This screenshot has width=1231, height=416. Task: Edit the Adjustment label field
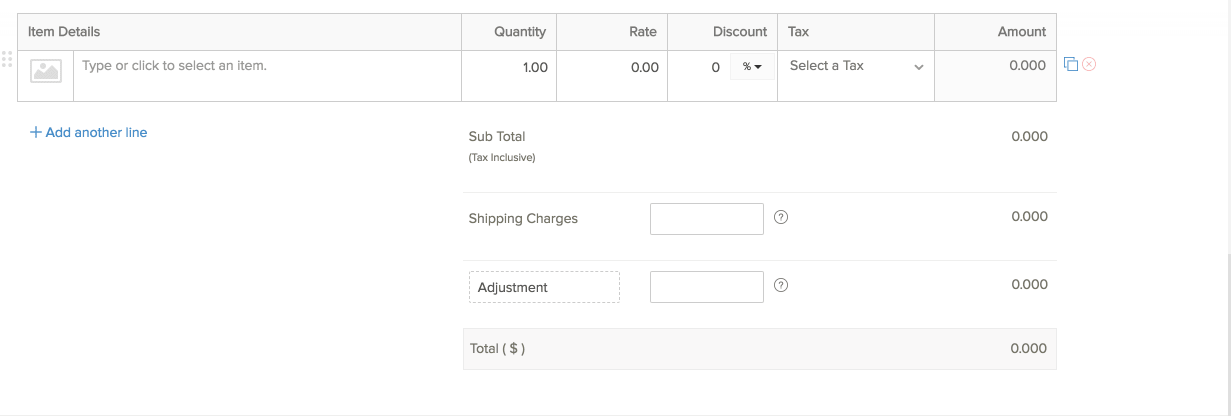pos(544,287)
